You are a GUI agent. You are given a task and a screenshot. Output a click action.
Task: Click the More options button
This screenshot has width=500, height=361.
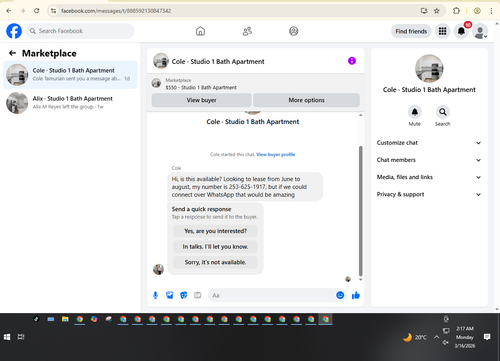point(306,100)
